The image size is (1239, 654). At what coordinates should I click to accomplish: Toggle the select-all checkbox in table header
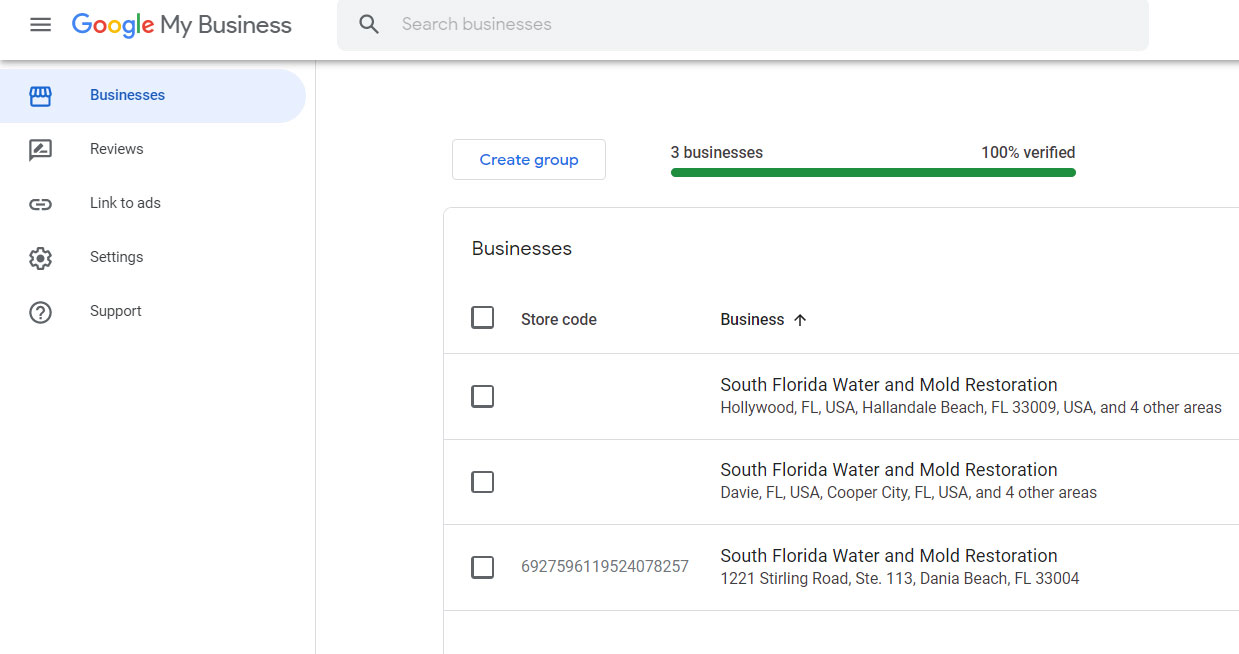coord(482,318)
